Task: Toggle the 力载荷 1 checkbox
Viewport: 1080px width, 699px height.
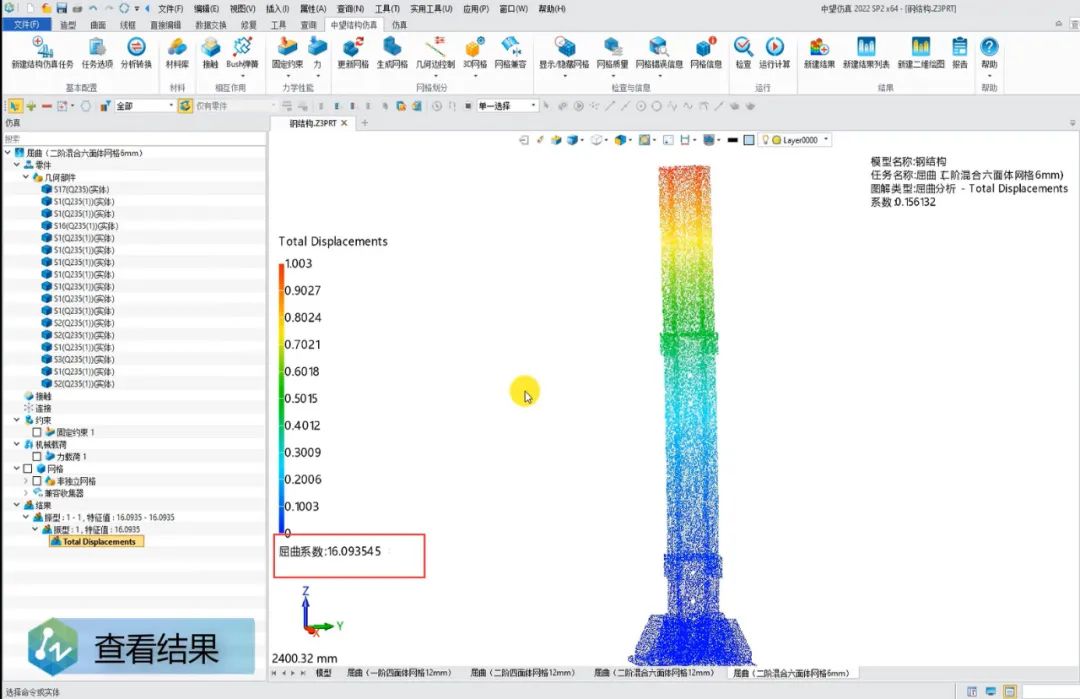Action: coord(37,456)
